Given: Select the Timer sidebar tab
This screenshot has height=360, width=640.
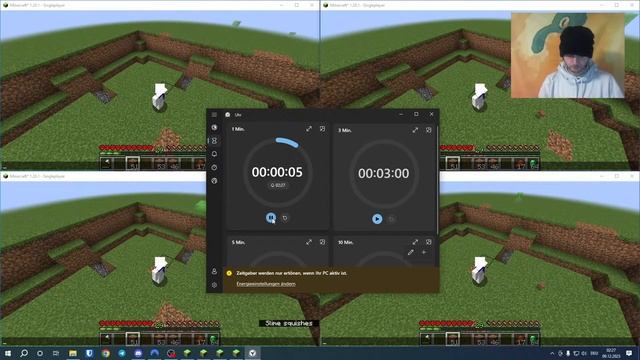Looking at the screenshot, I should pyautogui.click(x=214, y=141).
